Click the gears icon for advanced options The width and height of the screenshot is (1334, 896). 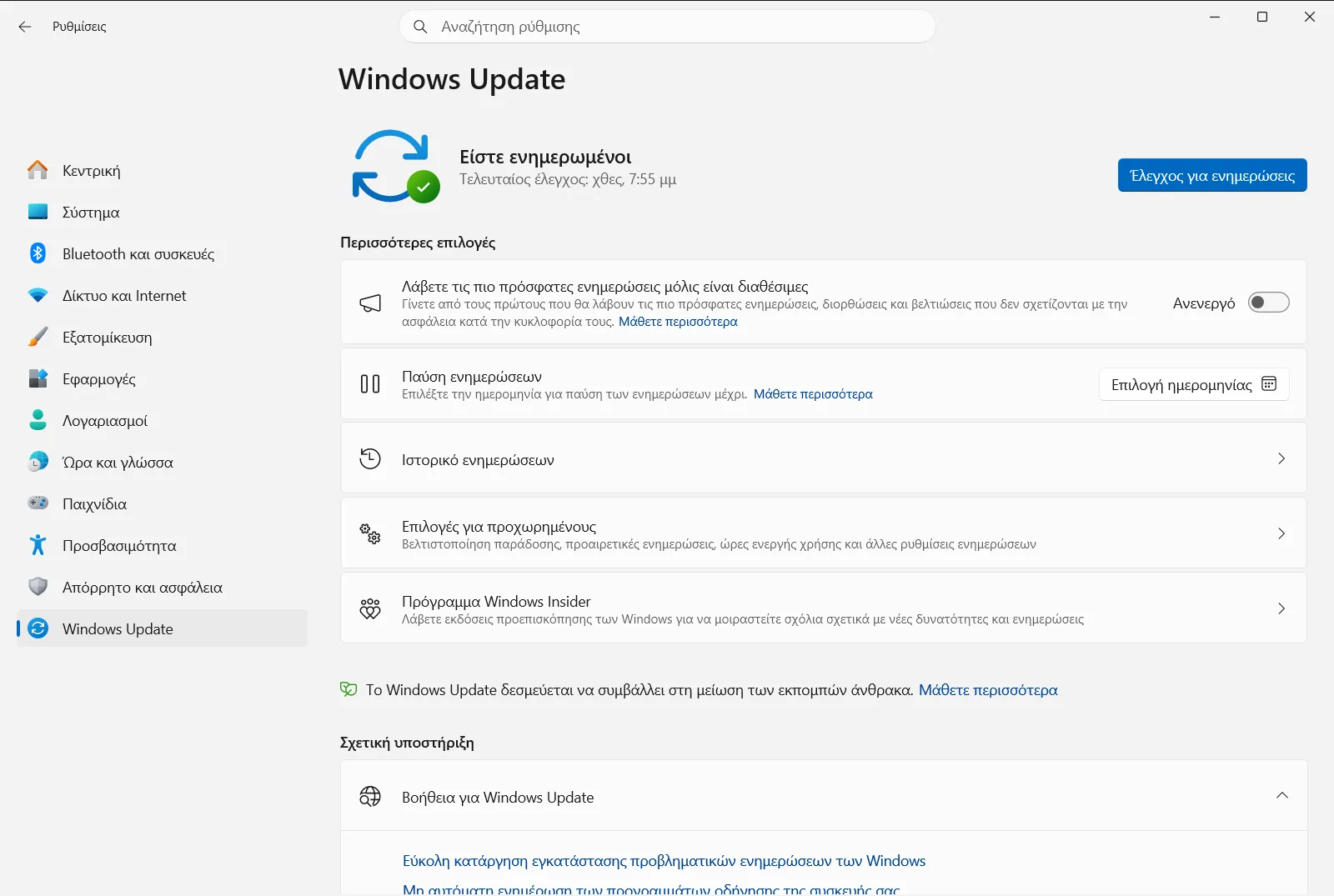pos(370,533)
